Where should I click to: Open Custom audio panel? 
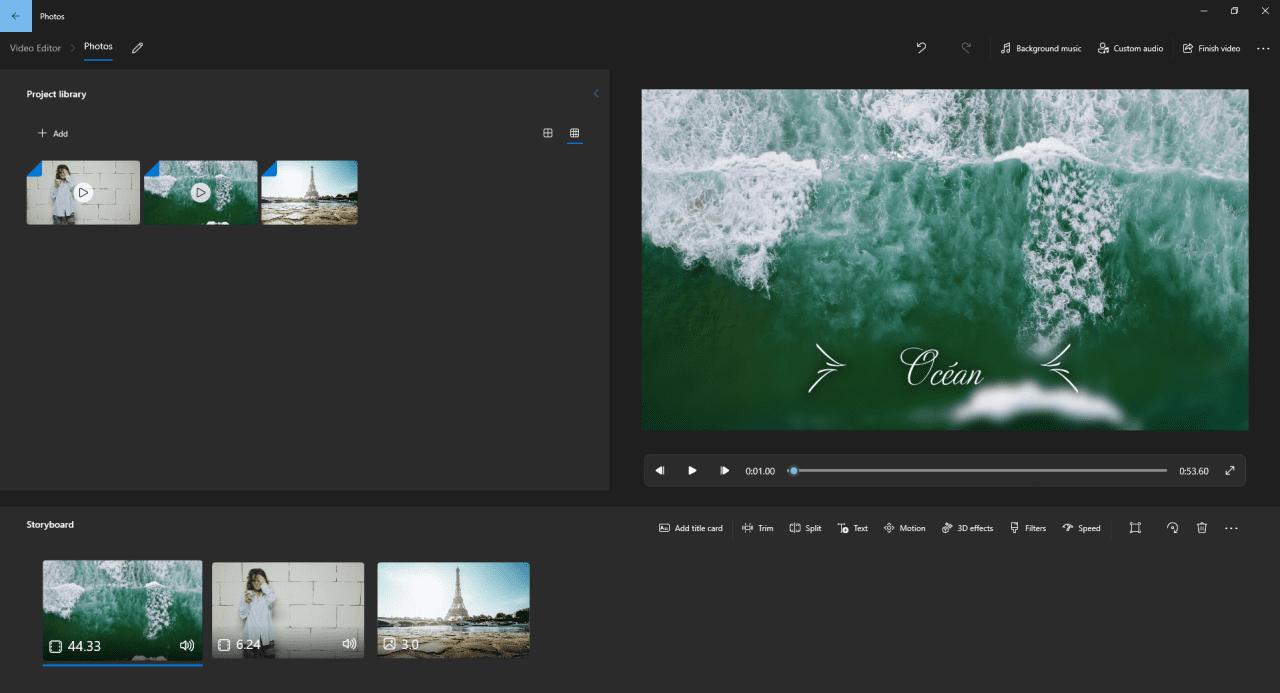coord(1130,48)
